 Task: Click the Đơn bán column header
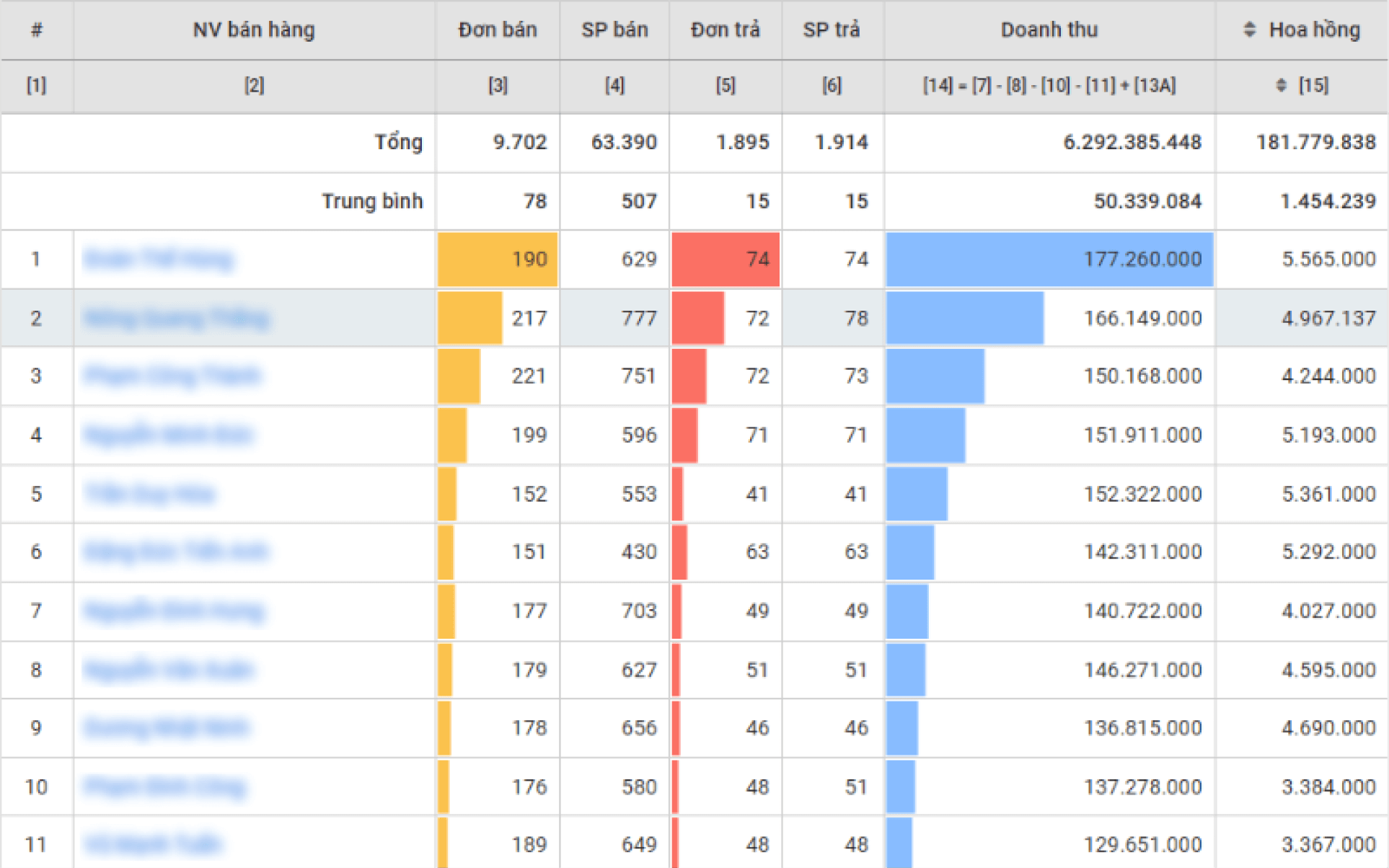[x=497, y=30]
